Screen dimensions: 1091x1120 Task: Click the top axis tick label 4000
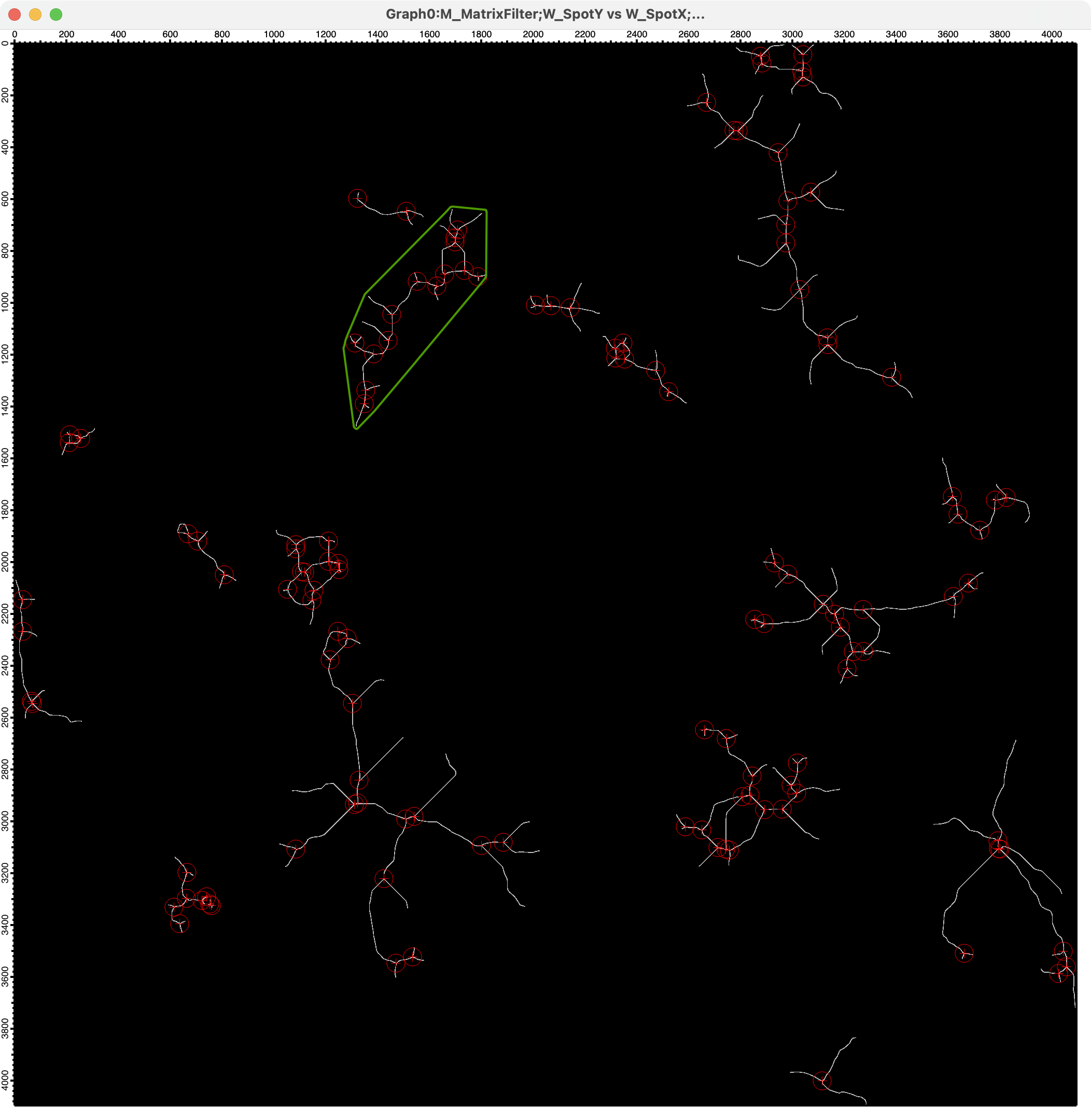point(1052,34)
